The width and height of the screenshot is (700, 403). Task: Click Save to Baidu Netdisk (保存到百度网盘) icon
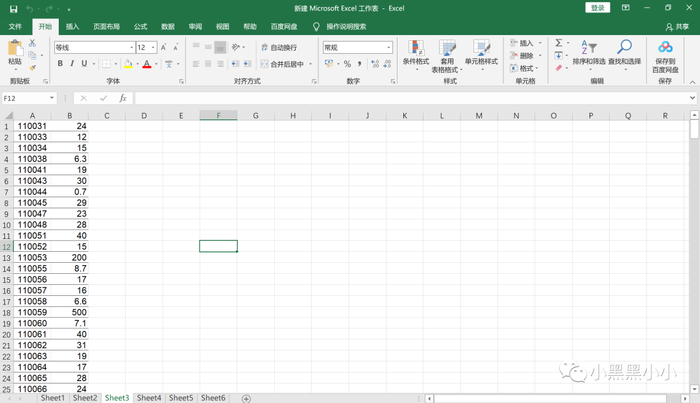665,47
